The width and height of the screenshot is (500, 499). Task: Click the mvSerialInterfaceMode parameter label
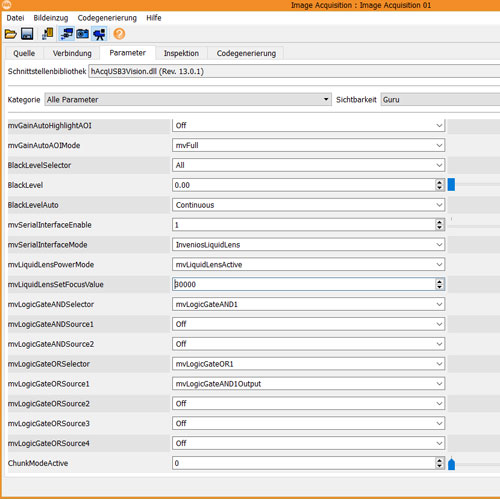[47, 245]
